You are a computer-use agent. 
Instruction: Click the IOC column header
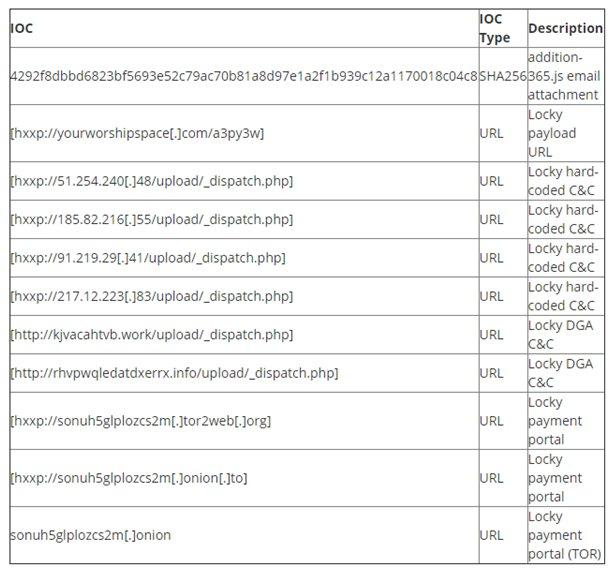[x=22, y=28]
